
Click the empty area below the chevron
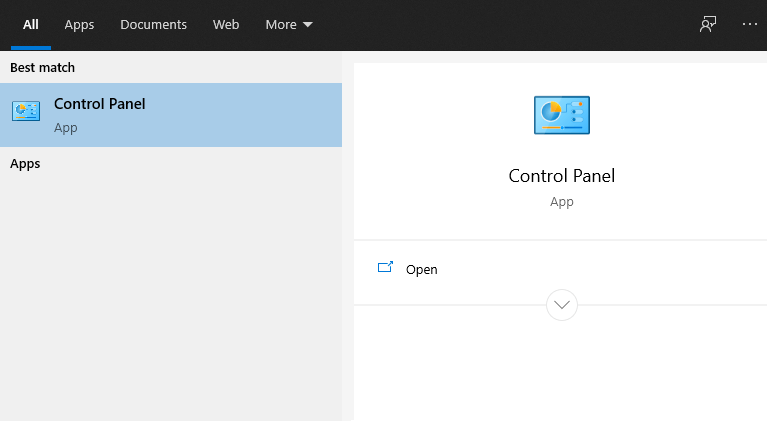point(560,370)
